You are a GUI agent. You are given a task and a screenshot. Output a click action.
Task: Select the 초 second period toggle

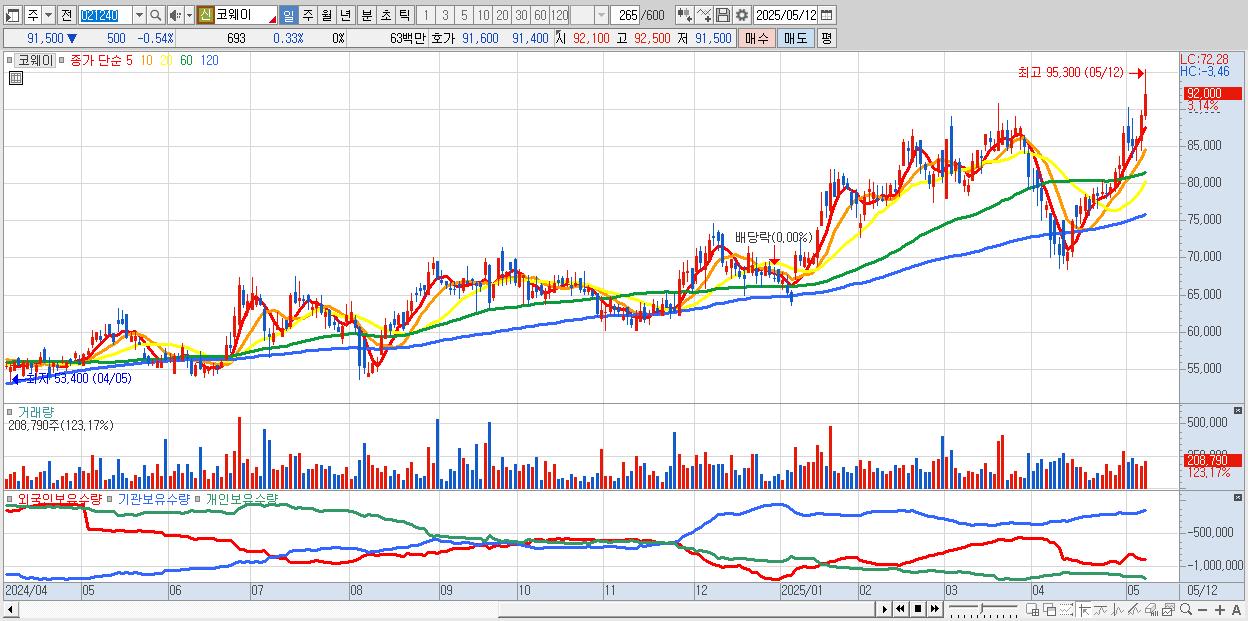click(385, 15)
